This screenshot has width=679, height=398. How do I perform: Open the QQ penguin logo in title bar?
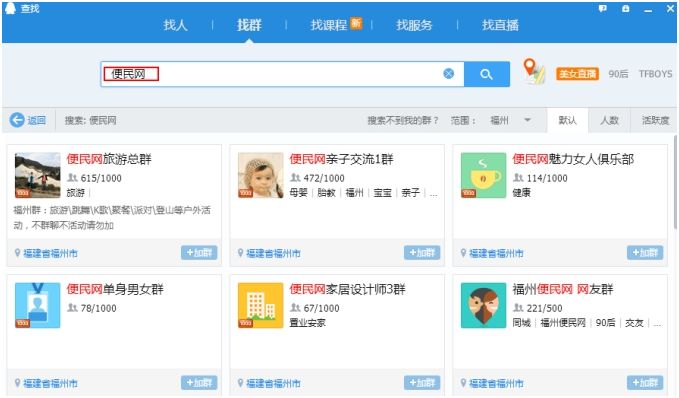click(10, 7)
